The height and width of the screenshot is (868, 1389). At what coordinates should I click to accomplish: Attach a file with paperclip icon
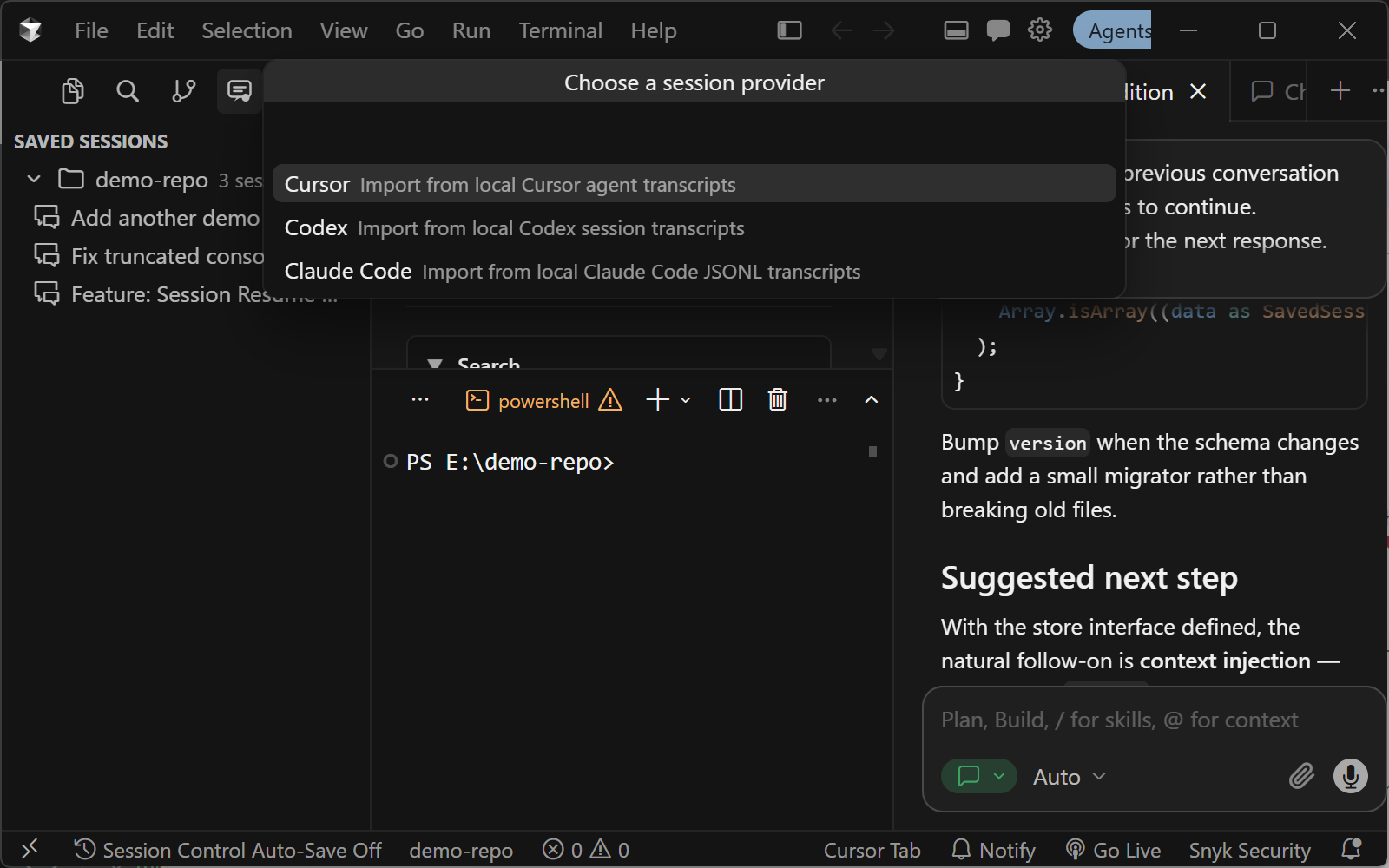click(x=1301, y=775)
